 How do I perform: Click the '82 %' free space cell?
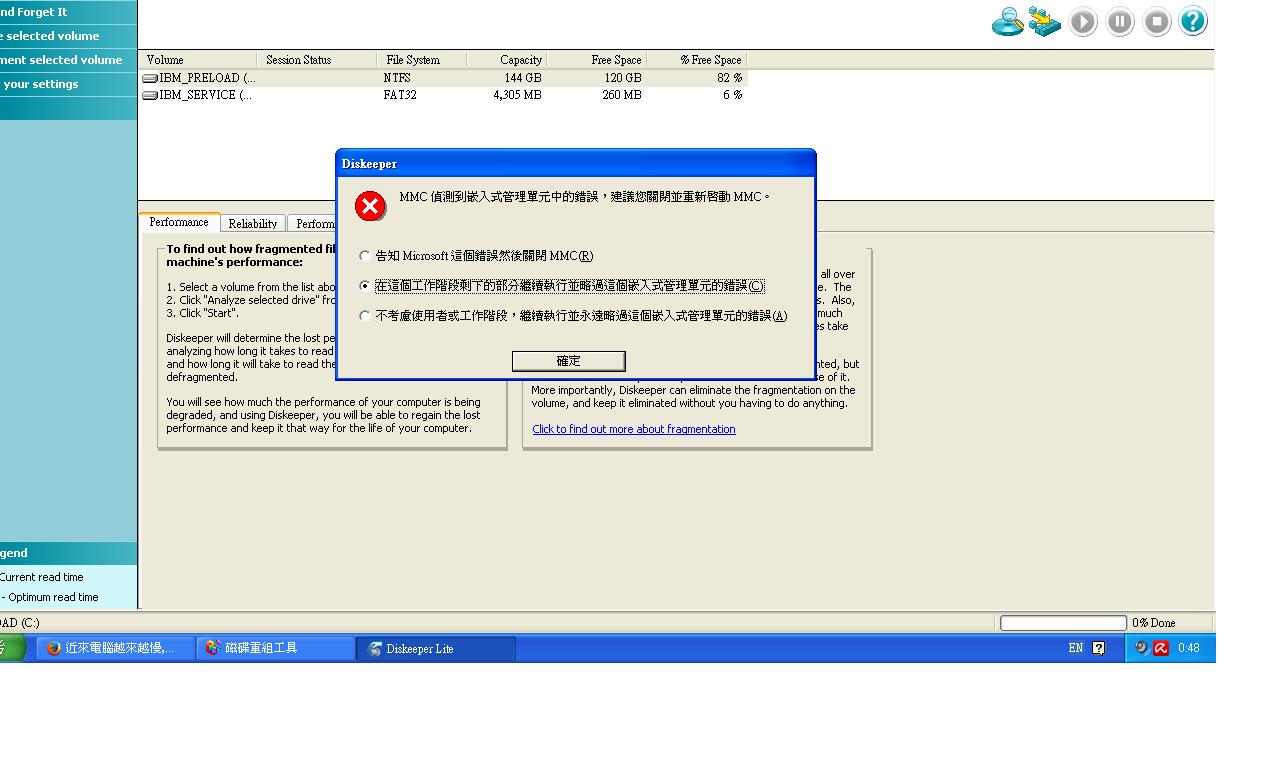pos(729,78)
